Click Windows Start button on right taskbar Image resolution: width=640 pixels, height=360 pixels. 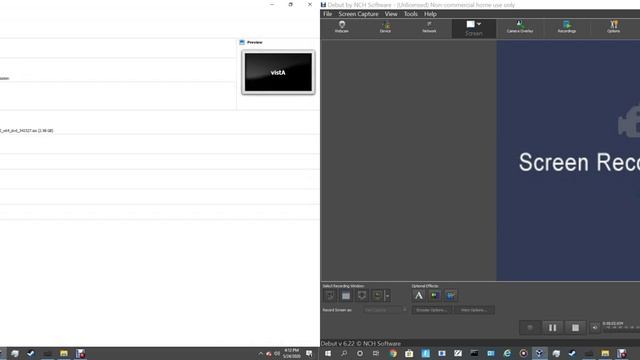click(x=328, y=353)
